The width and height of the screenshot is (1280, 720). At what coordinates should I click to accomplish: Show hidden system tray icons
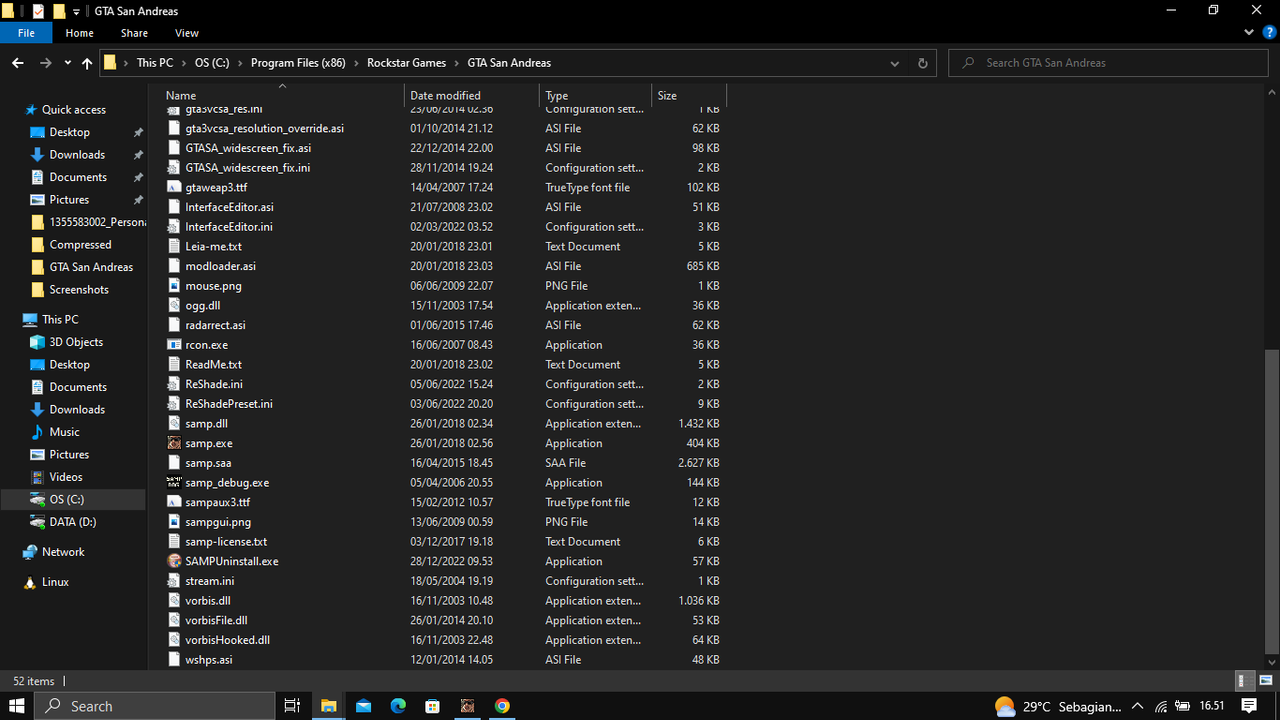pyautogui.click(x=1137, y=706)
